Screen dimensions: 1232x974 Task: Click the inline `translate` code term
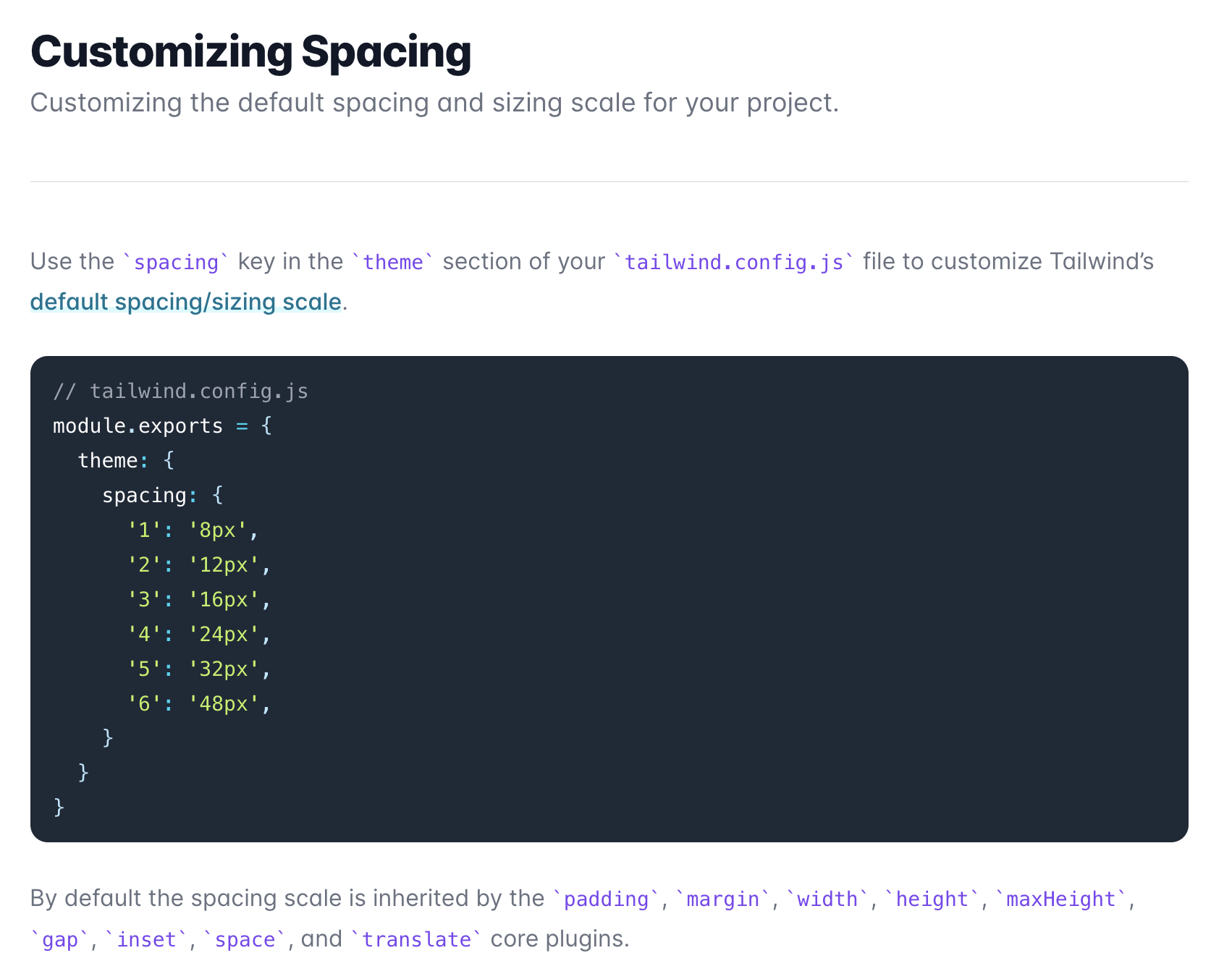(416, 939)
